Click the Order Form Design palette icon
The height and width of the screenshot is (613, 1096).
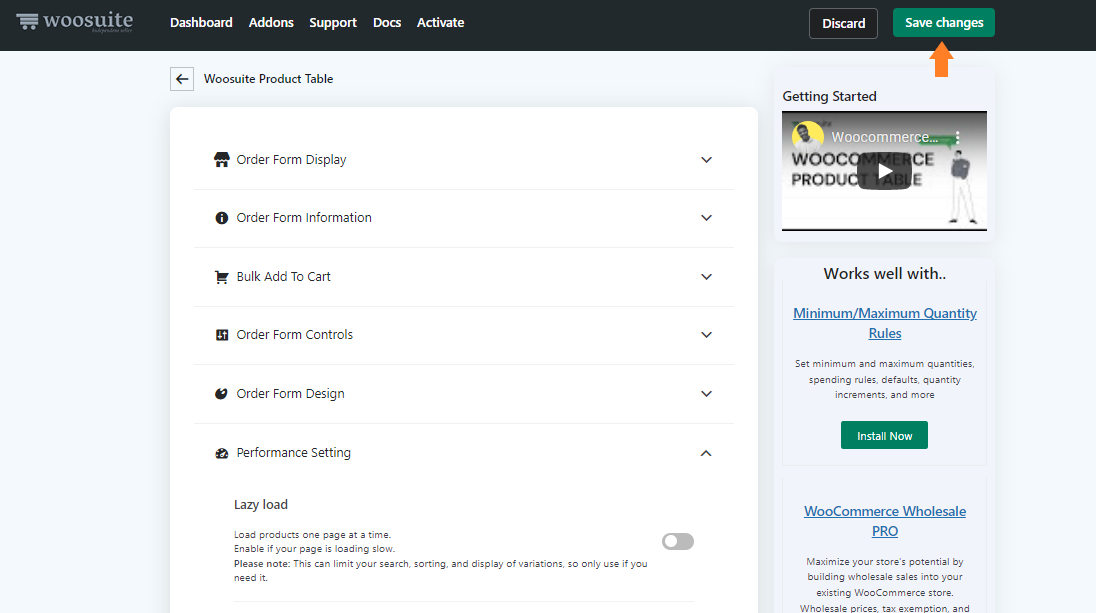point(221,394)
